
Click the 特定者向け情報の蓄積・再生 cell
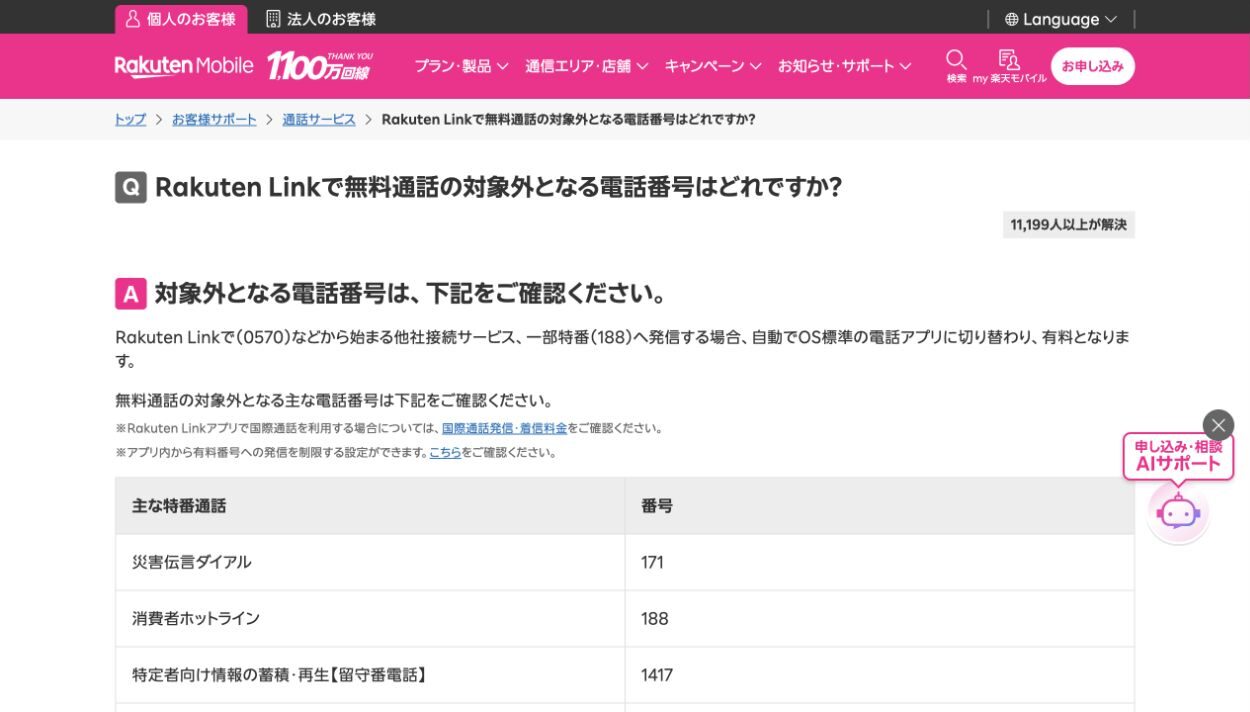pos(370,675)
